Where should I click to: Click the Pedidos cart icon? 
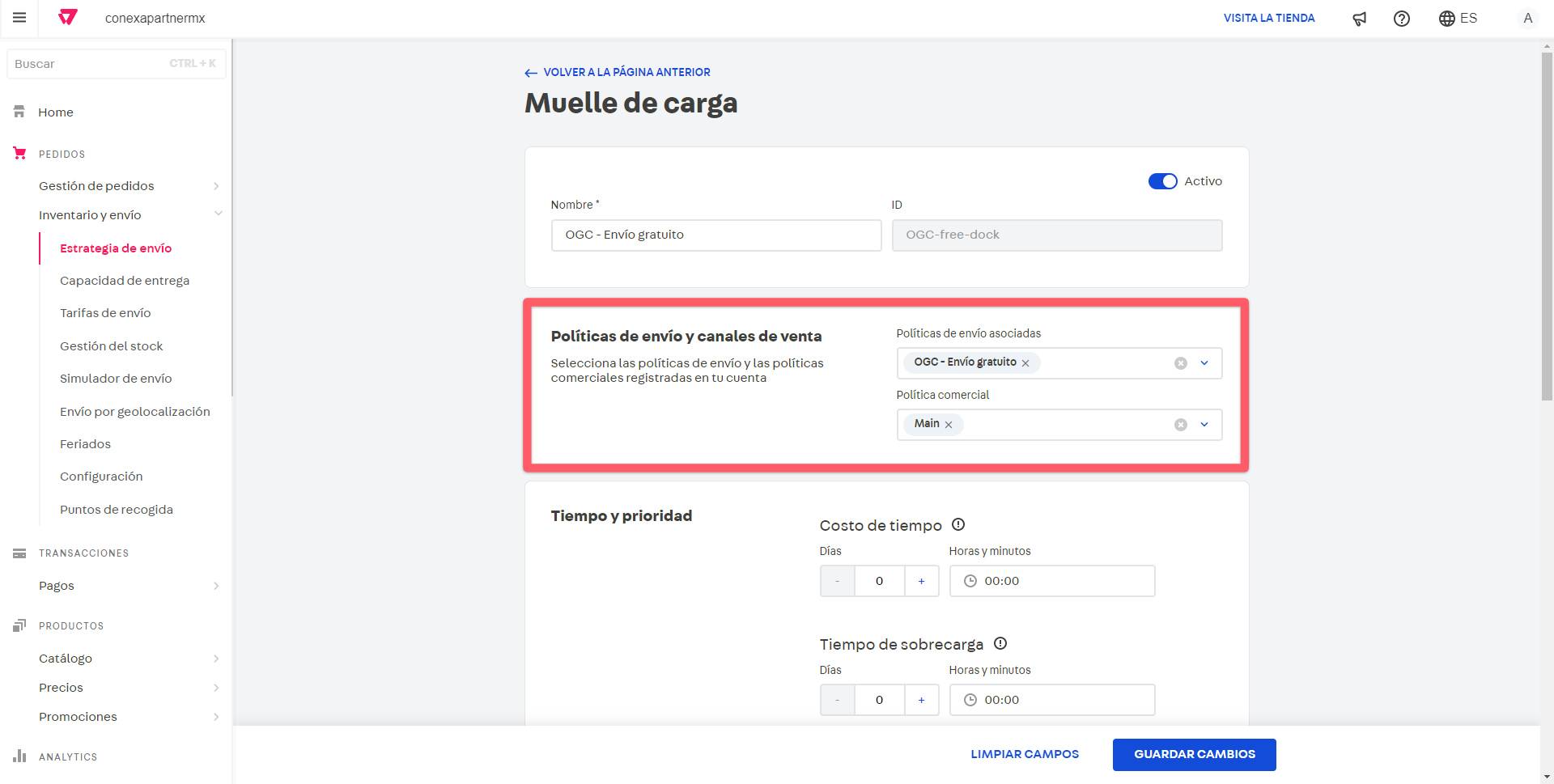tap(19, 153)
